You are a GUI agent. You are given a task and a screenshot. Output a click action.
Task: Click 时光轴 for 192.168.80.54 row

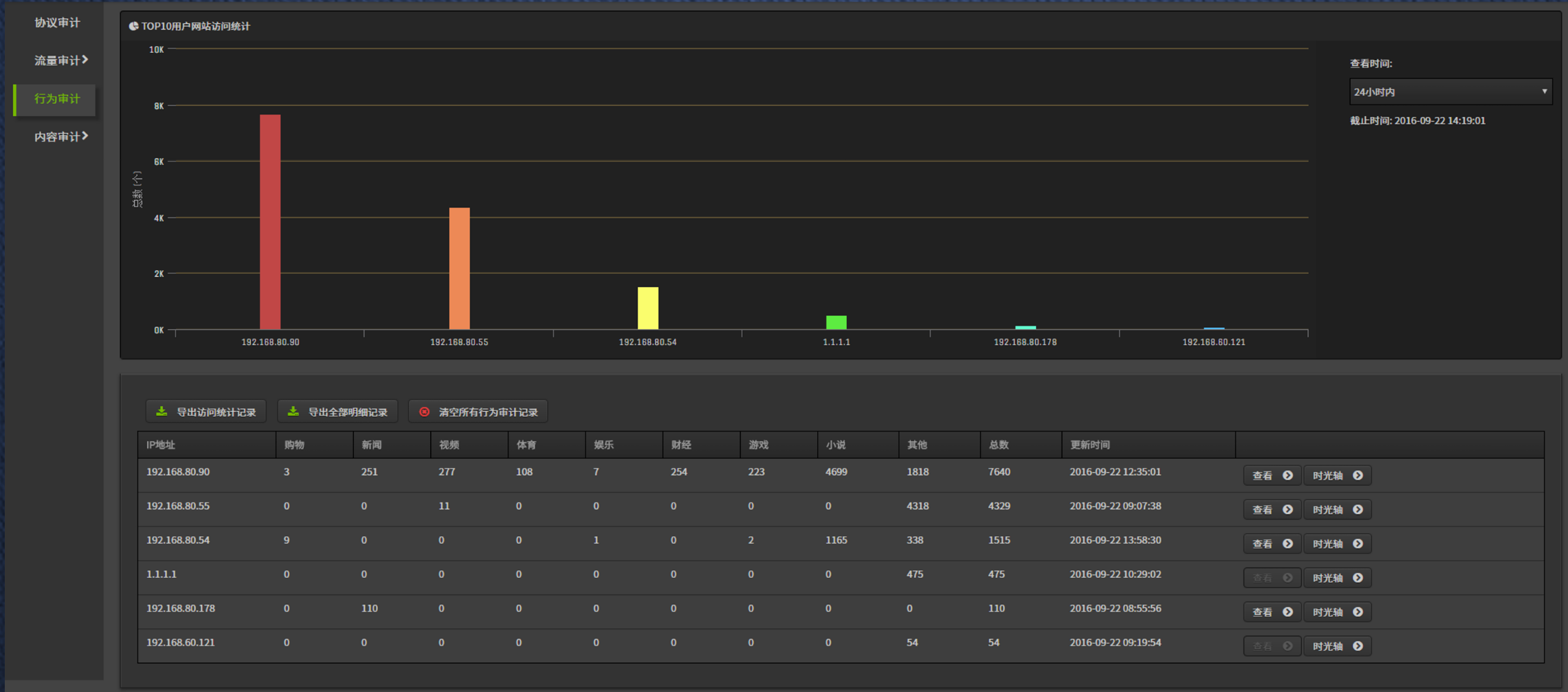1337,544
